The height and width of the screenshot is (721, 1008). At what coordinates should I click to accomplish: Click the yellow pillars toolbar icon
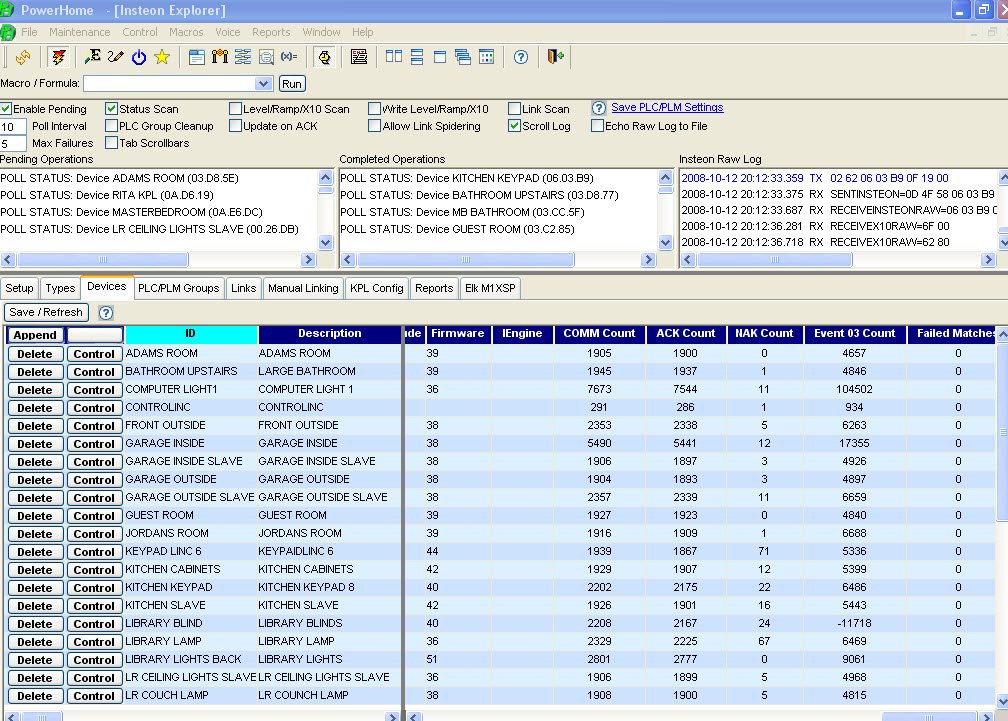coord(220,57)
